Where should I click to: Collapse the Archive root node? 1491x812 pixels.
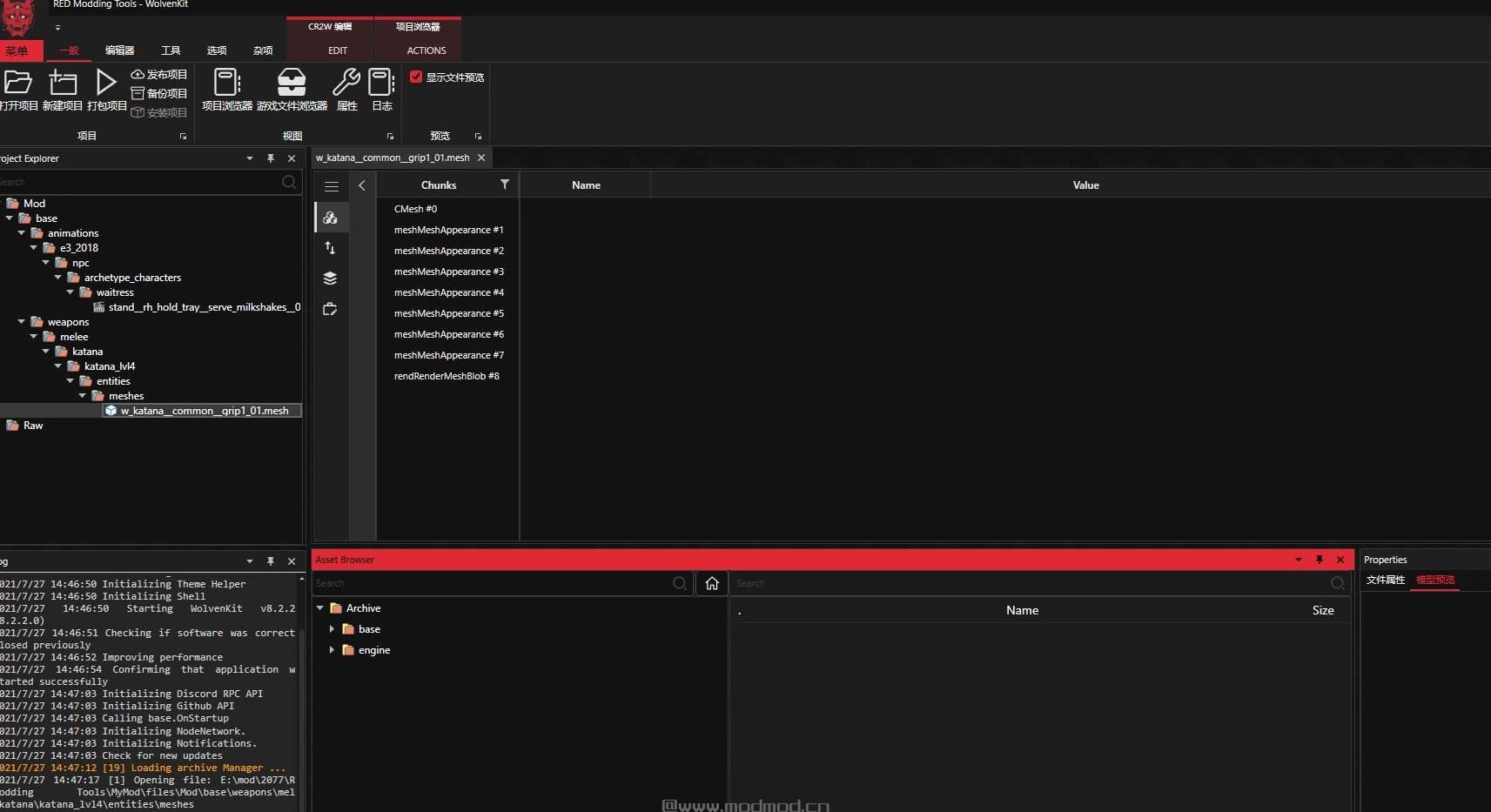click(x=319, y=607)
